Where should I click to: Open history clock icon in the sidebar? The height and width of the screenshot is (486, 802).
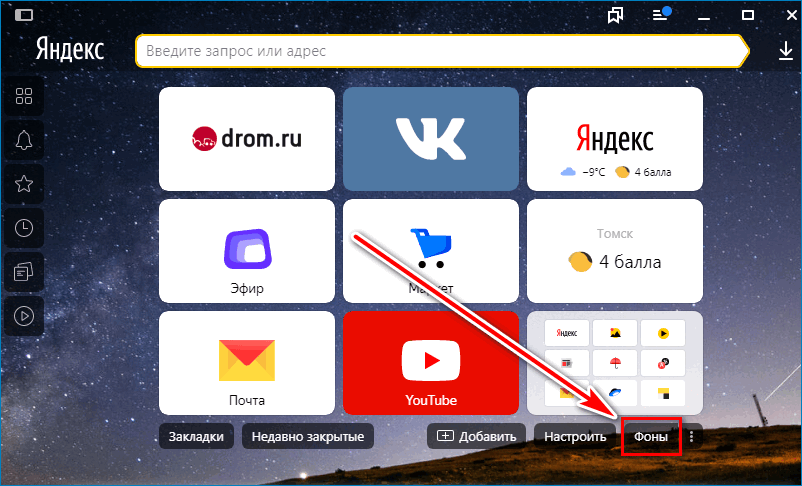tap(24, 228)
